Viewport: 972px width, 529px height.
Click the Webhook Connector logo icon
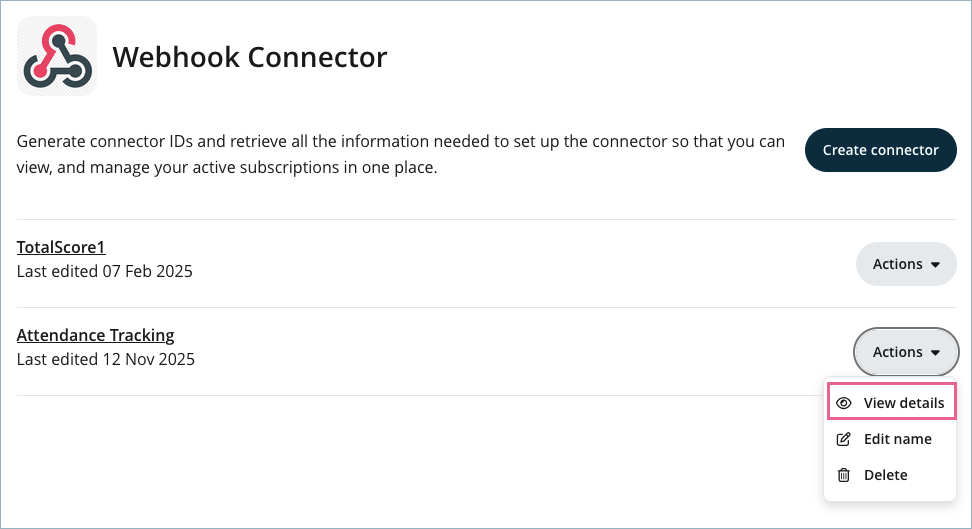point(57,56)
